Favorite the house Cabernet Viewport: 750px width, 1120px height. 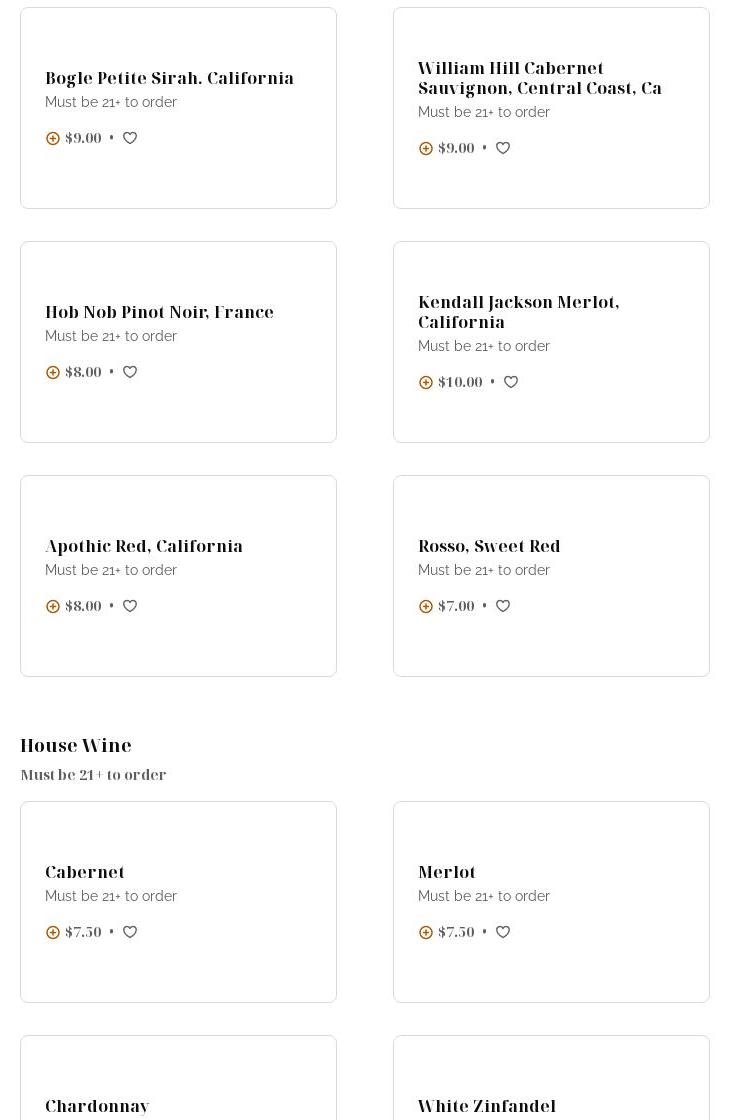click(x=130, y=932)
